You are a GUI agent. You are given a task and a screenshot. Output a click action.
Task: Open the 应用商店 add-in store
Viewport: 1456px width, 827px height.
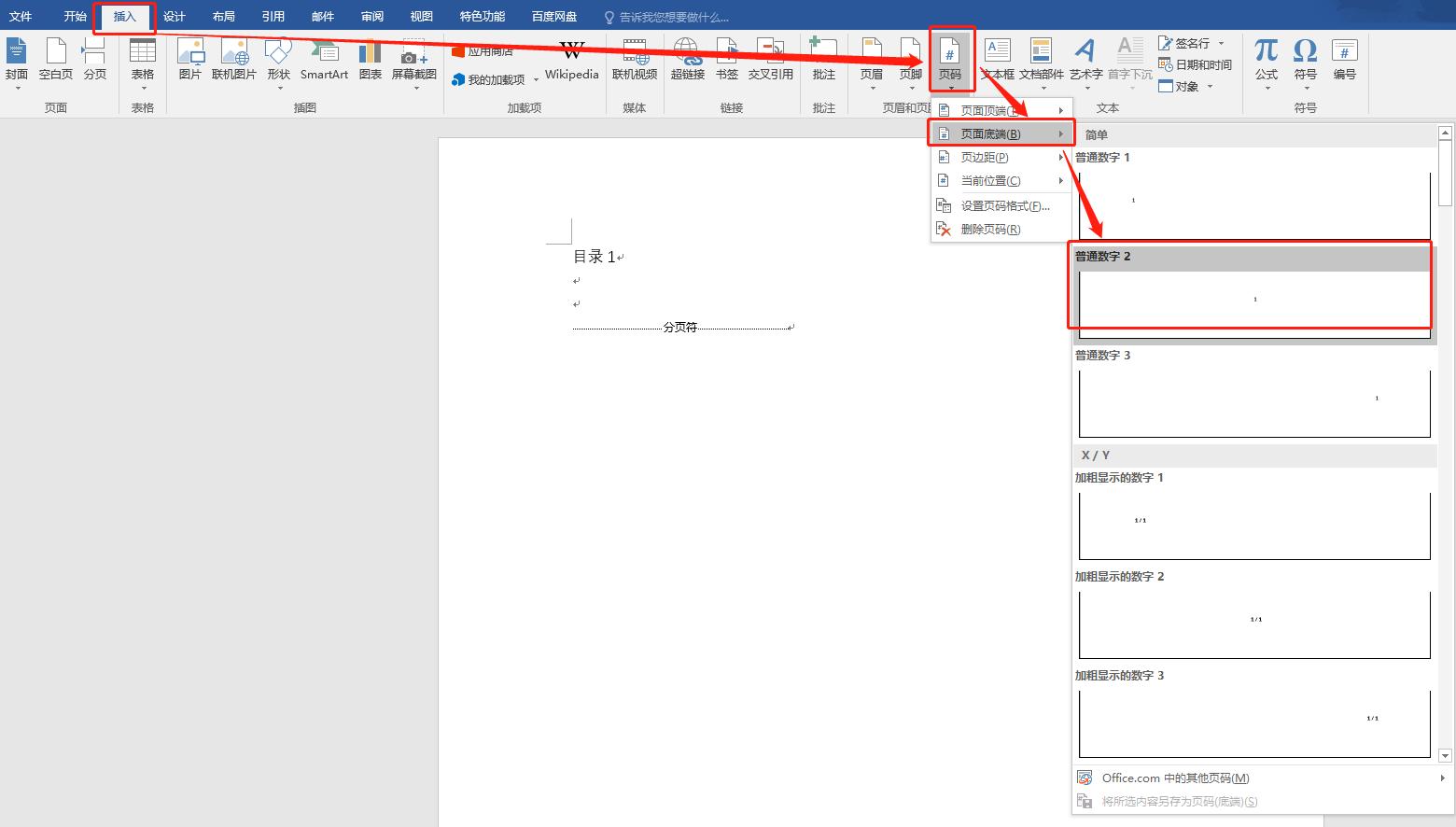[483, 51]
